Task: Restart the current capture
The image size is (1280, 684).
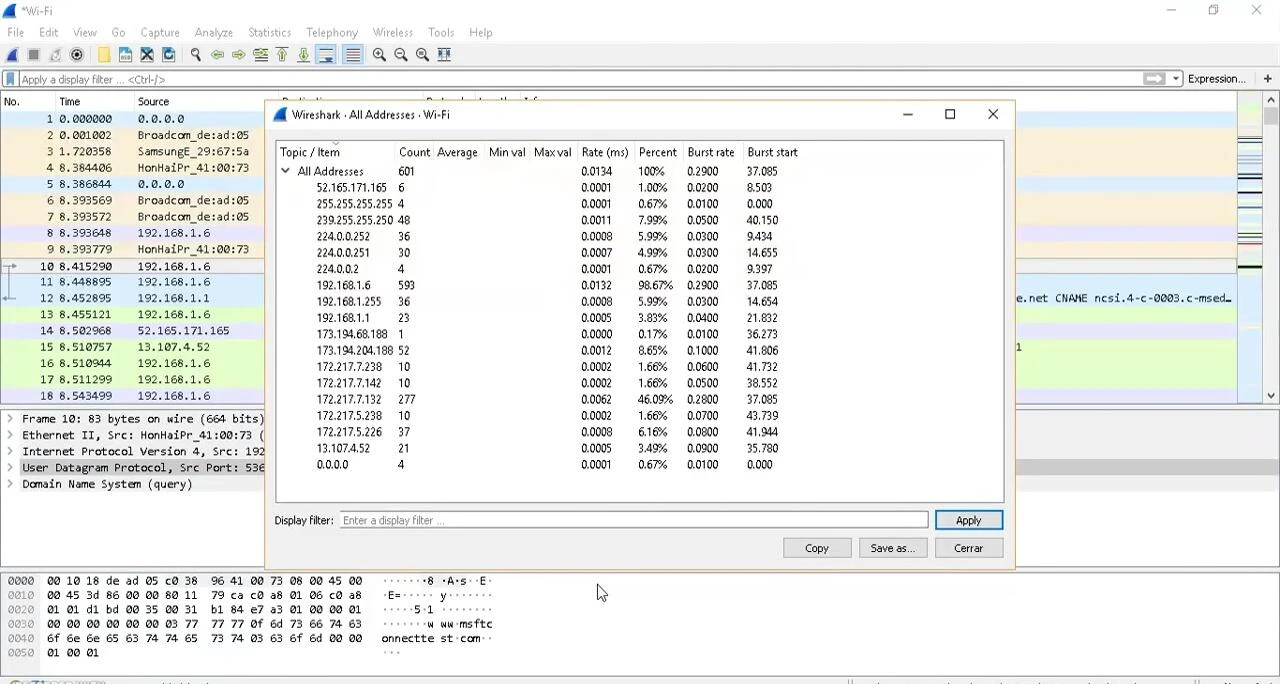Action: click(55, 55)
